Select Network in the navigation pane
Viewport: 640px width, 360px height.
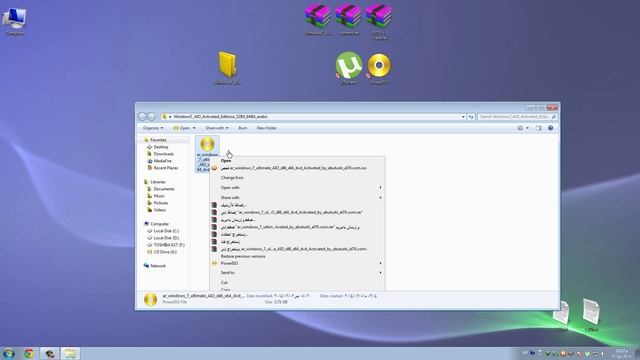point(158,266)
